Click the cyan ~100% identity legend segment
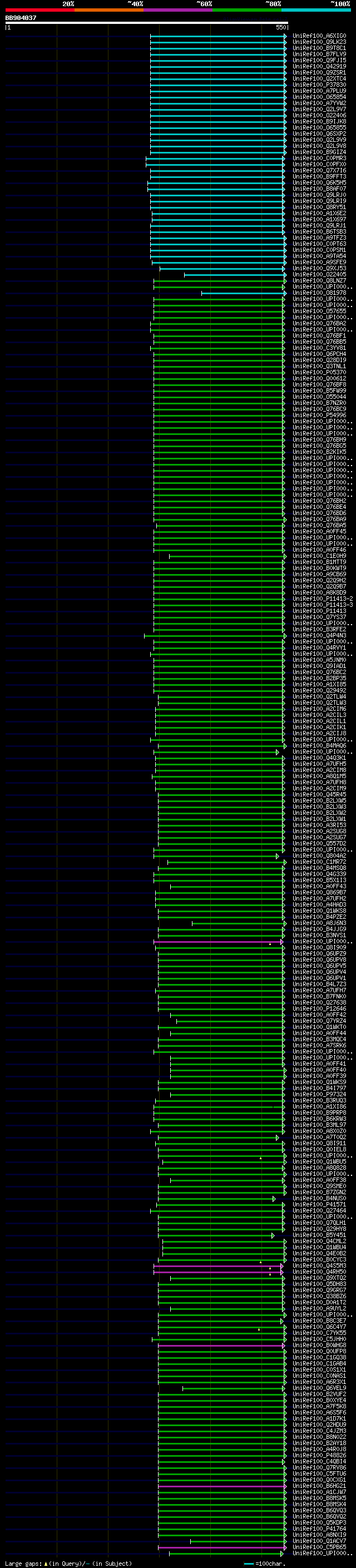The image size is (356, 1568). [x=316, y=10]
